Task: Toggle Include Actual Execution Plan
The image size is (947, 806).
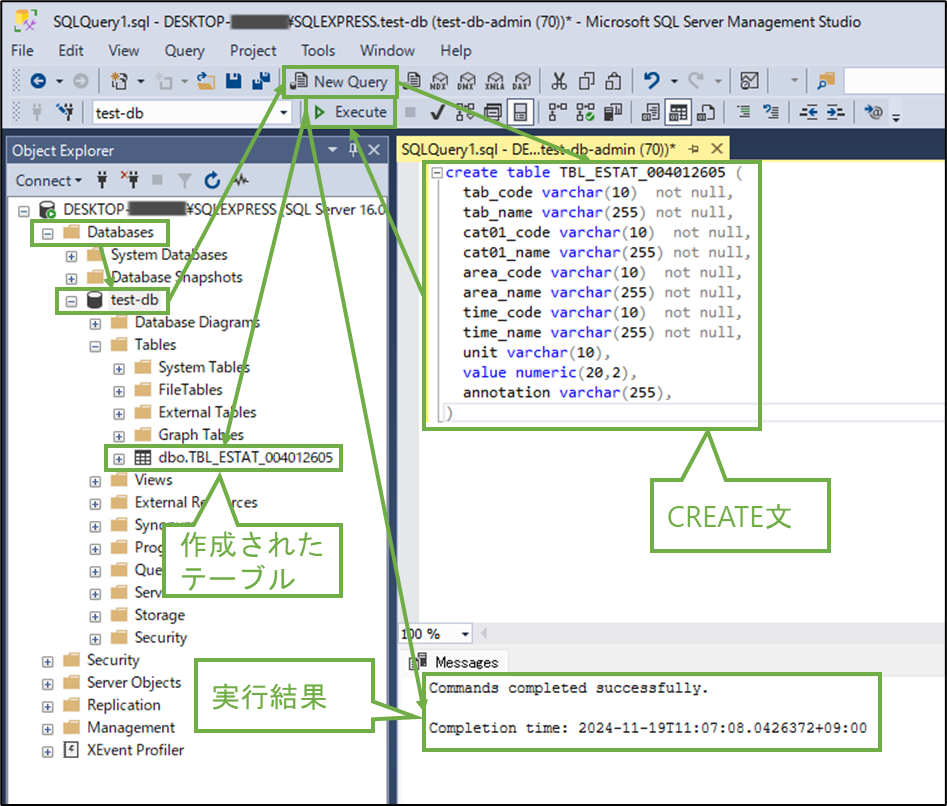Action: click(x=557, y=112)
